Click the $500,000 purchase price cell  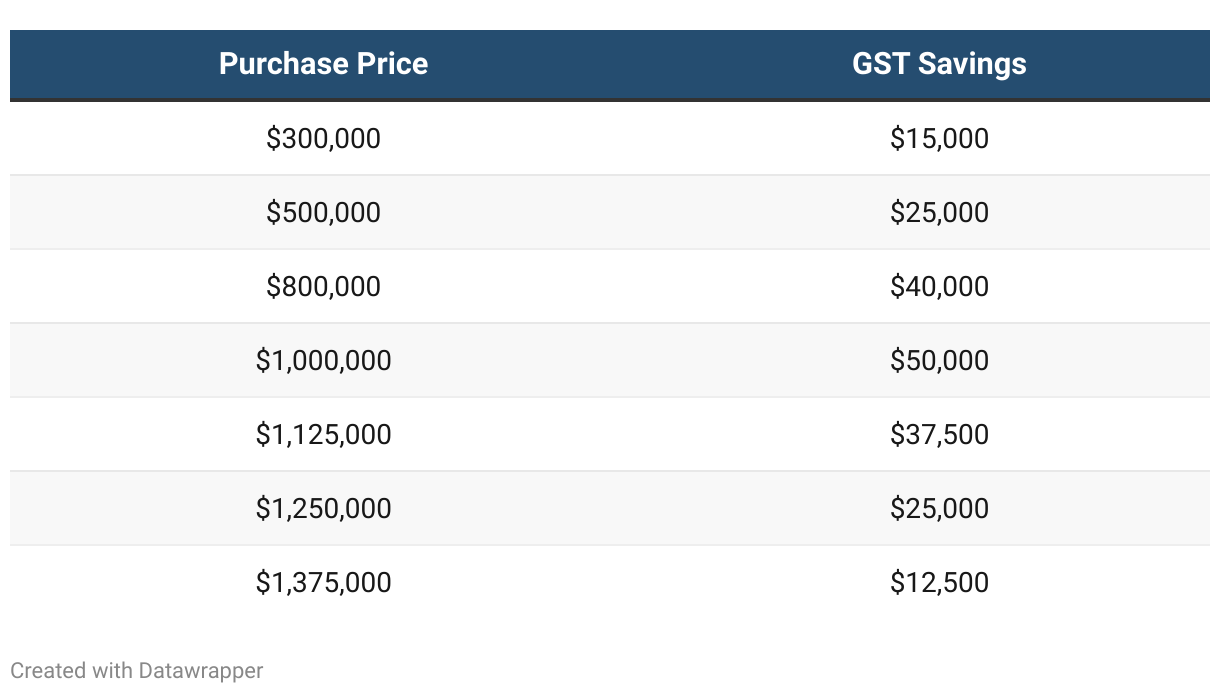(323, 212)
